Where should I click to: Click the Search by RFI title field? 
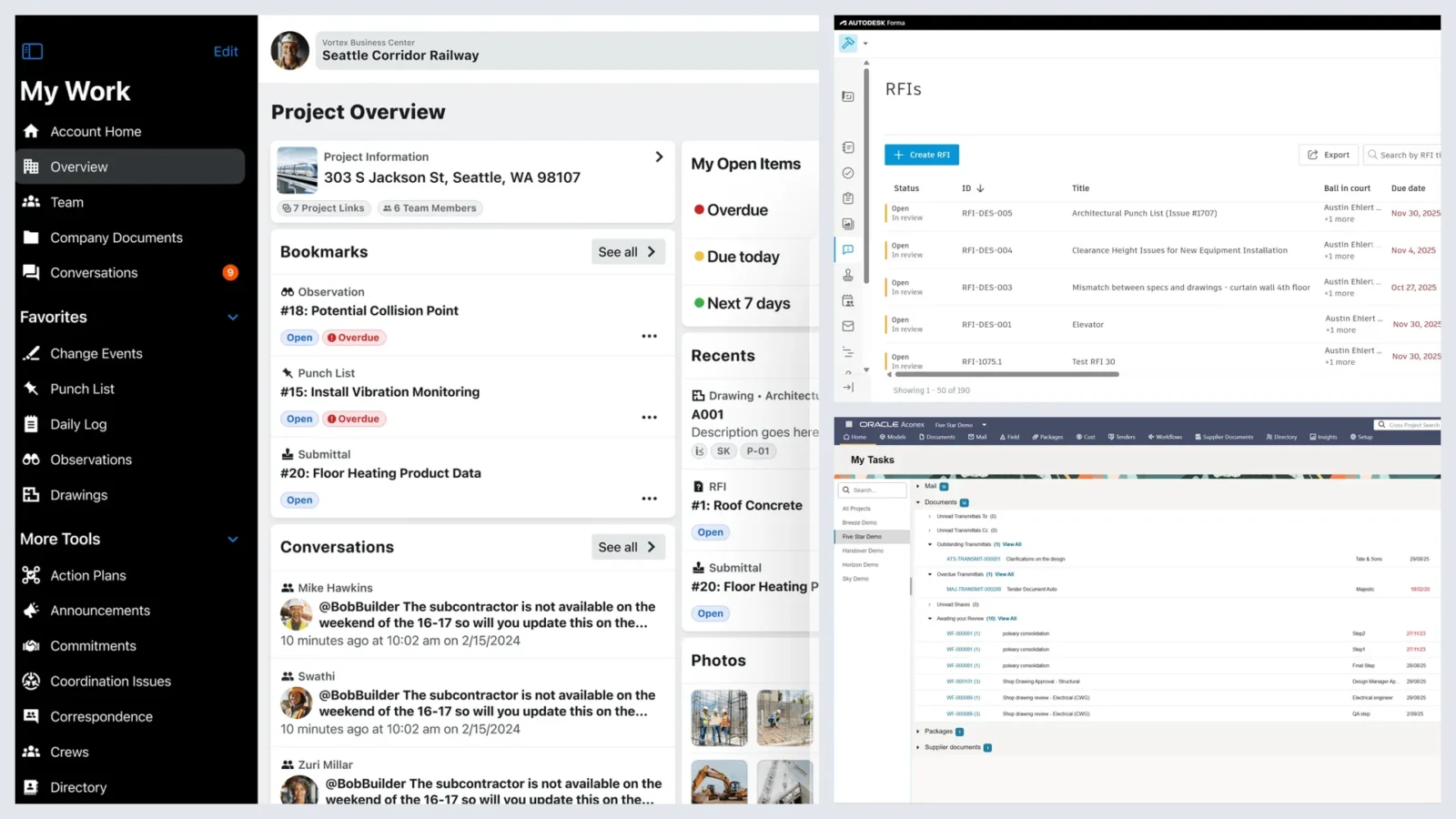click(1403, 155)
